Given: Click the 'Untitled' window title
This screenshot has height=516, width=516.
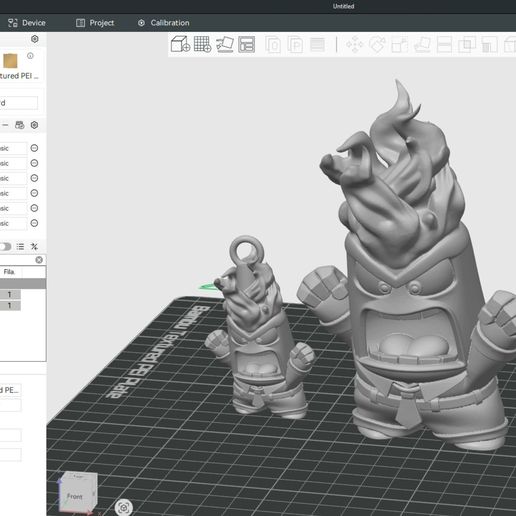Looking at the screenshot, I should pos(343,6).
